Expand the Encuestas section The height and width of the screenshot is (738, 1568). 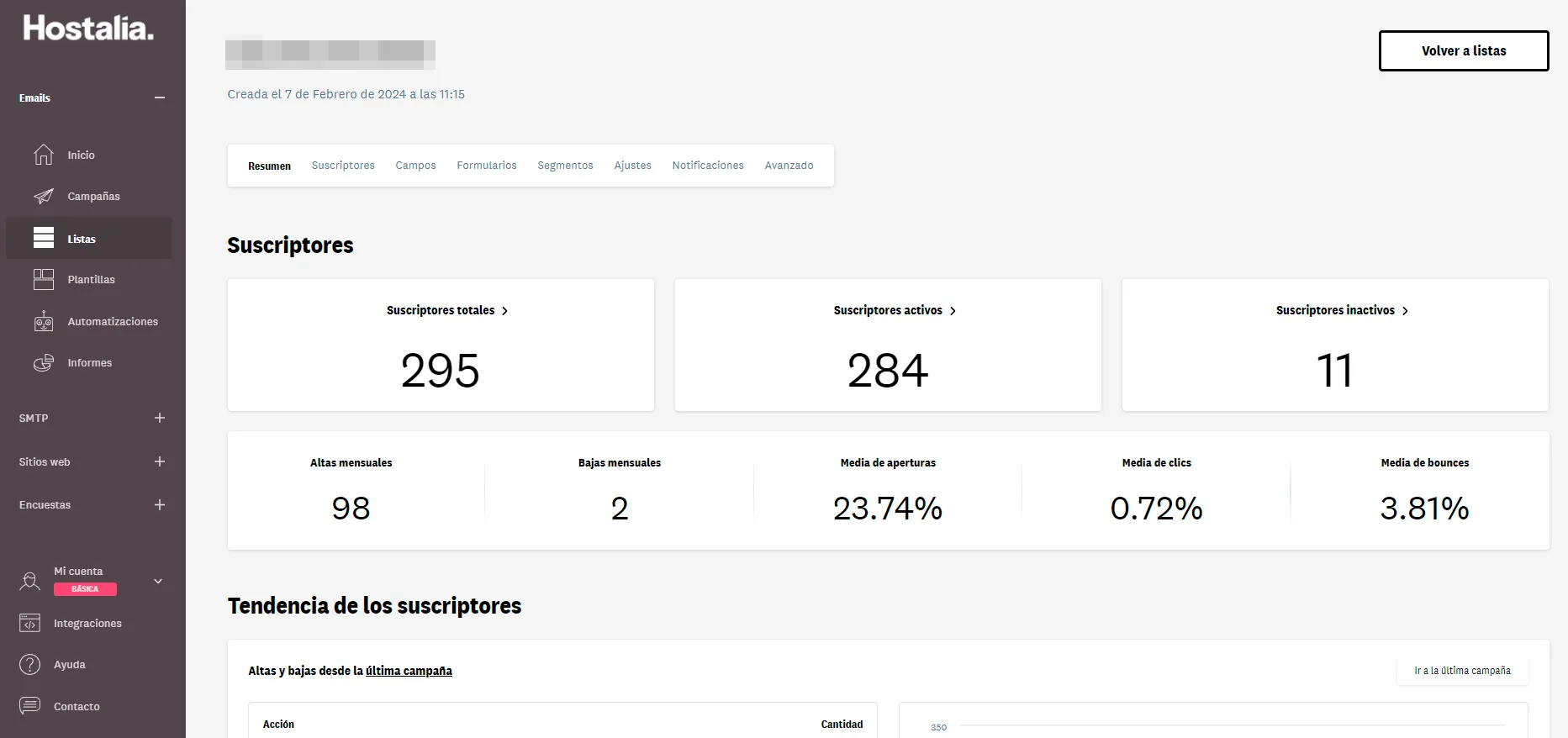160,505
